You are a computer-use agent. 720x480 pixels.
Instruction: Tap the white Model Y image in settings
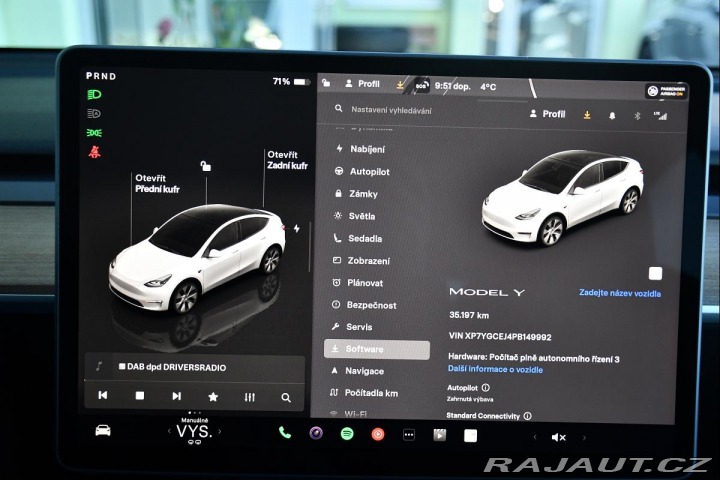[562, 198]
